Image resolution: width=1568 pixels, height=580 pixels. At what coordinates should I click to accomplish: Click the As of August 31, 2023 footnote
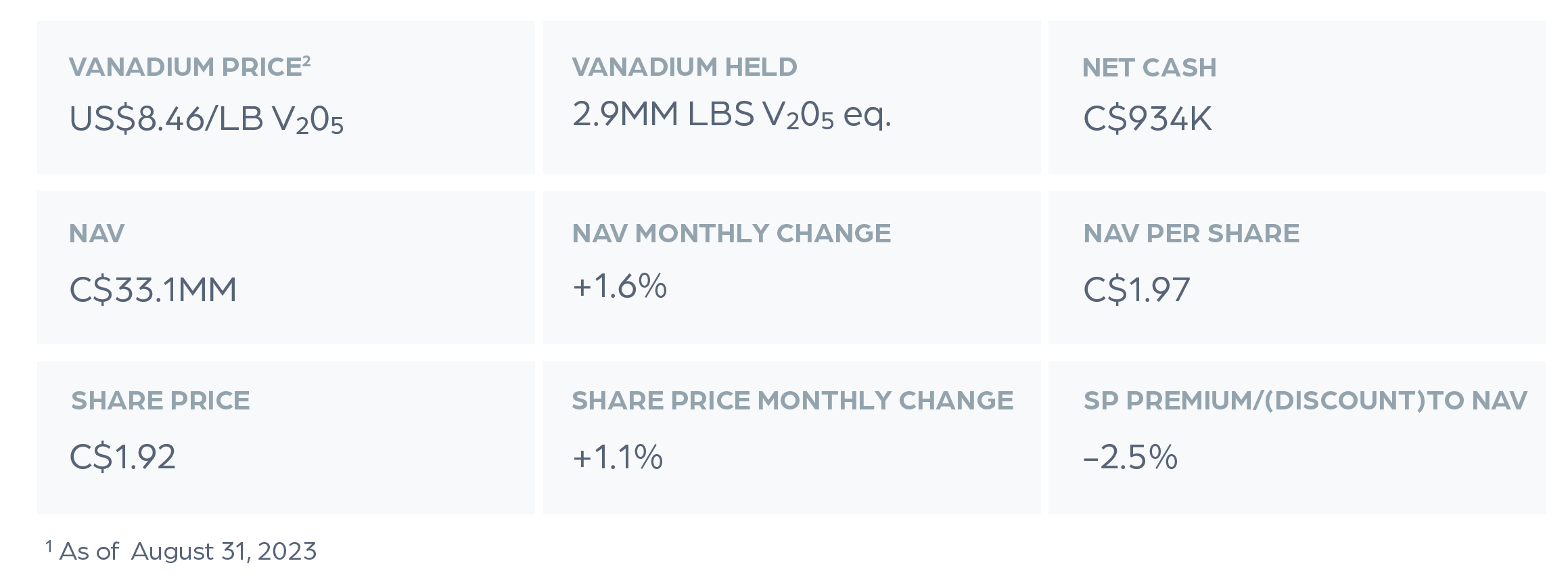(x=181, y=551)
